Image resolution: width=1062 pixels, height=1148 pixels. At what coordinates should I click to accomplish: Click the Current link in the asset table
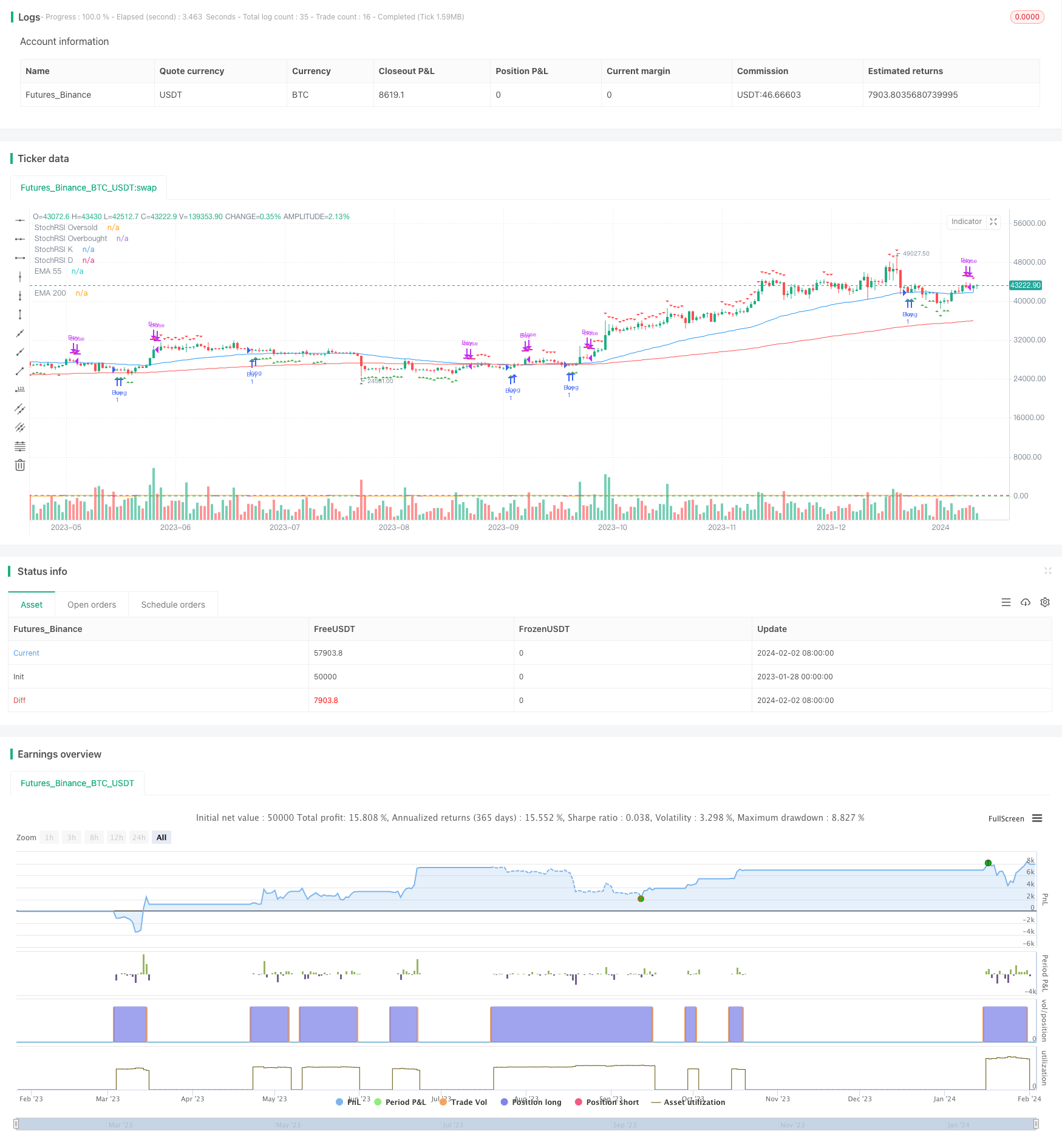tap(26, 653)
